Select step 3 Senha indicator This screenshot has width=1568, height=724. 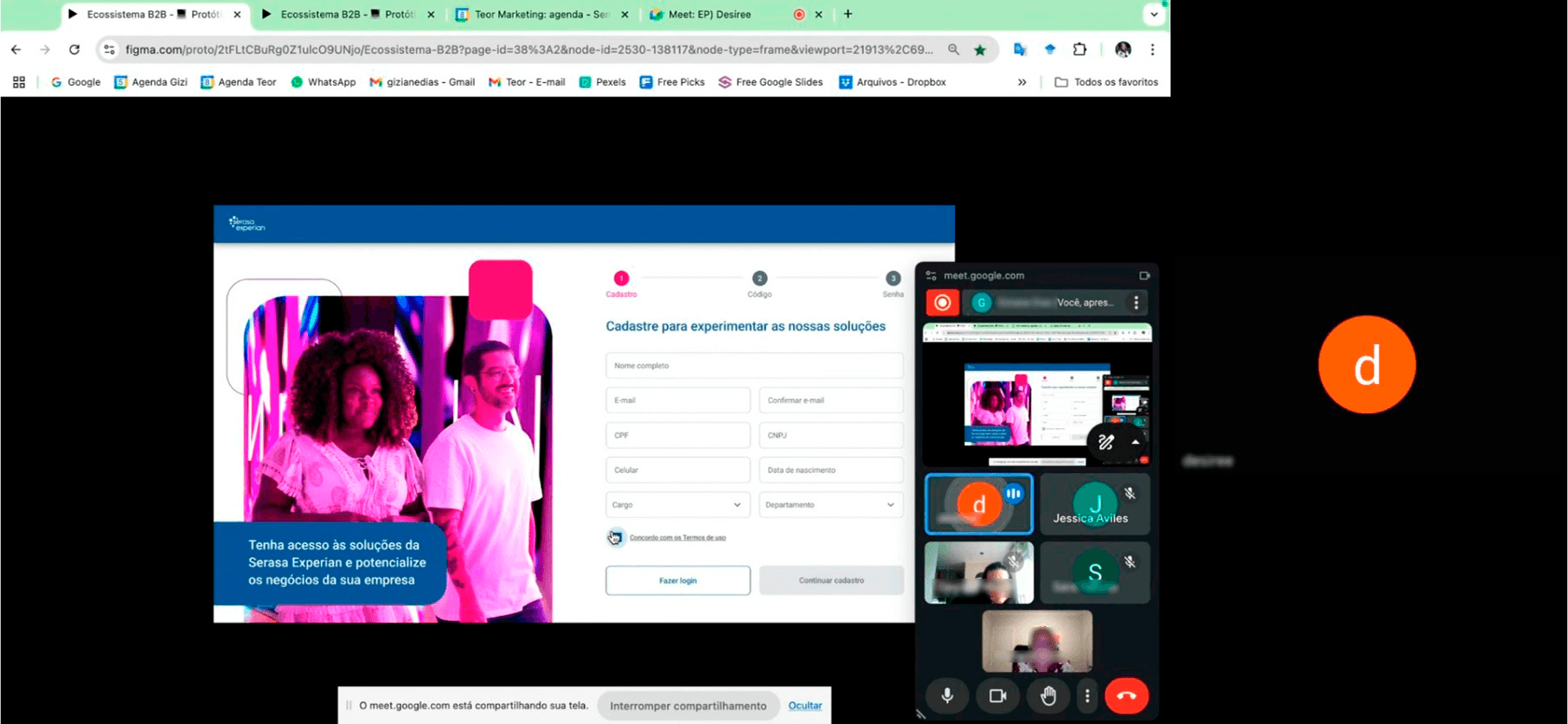point(893,279)
